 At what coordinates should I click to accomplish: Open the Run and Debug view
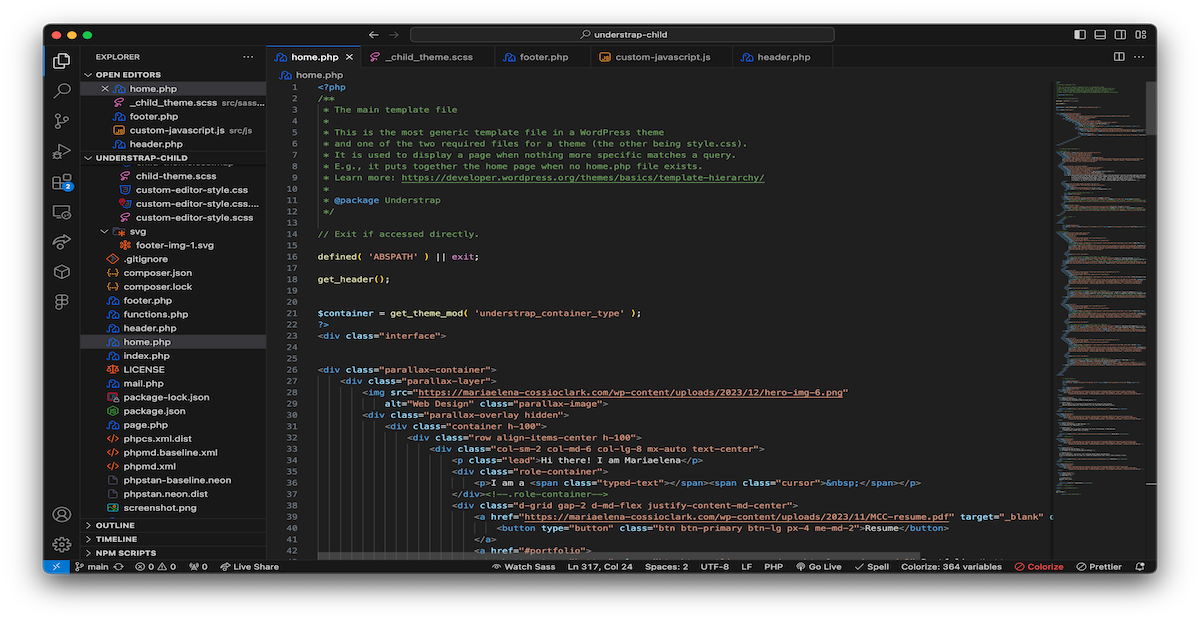tap(62, 152)
